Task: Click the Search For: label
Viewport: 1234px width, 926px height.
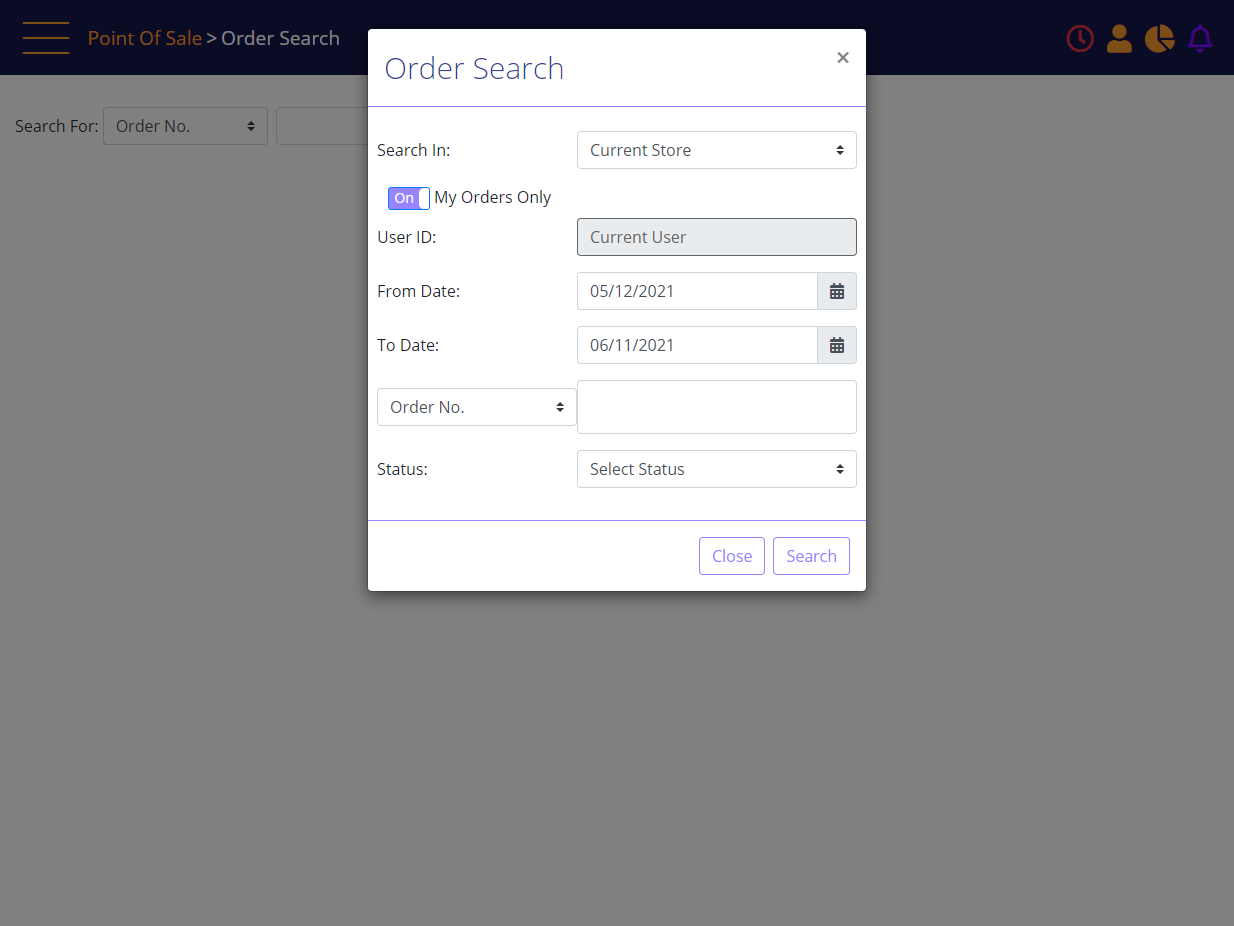Action: pos(57,126)
